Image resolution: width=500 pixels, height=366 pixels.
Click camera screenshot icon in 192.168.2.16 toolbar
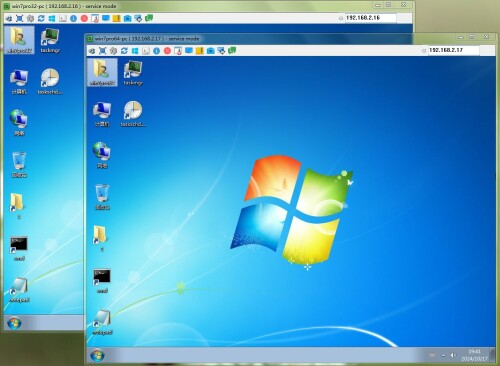pyautogui.click(x=127, y=18)
